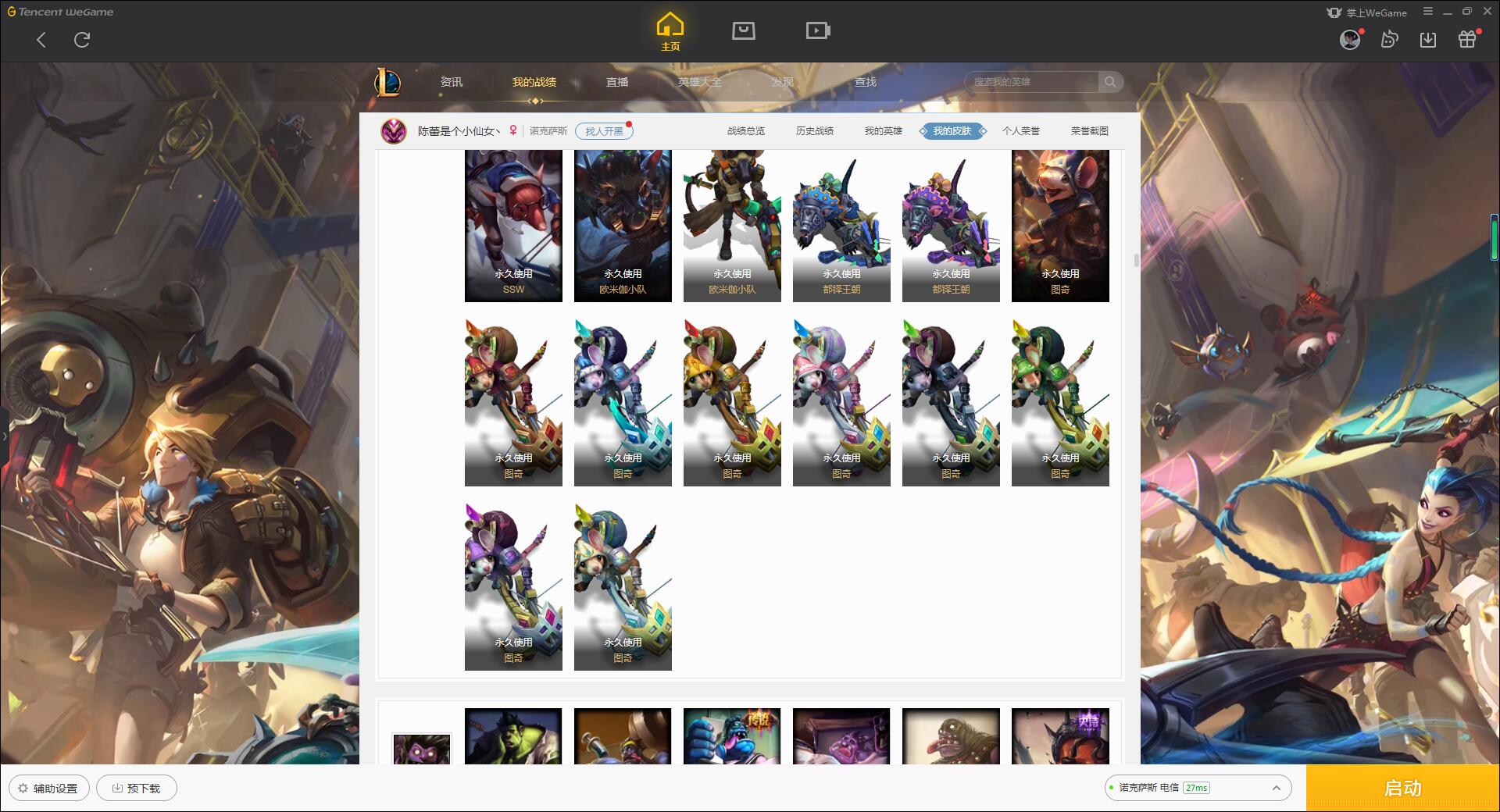The height and width of the screenshot is (812, 1500).
Task: Select the pink-hooded 图奇 chroma card
Action: click(841, 402)
